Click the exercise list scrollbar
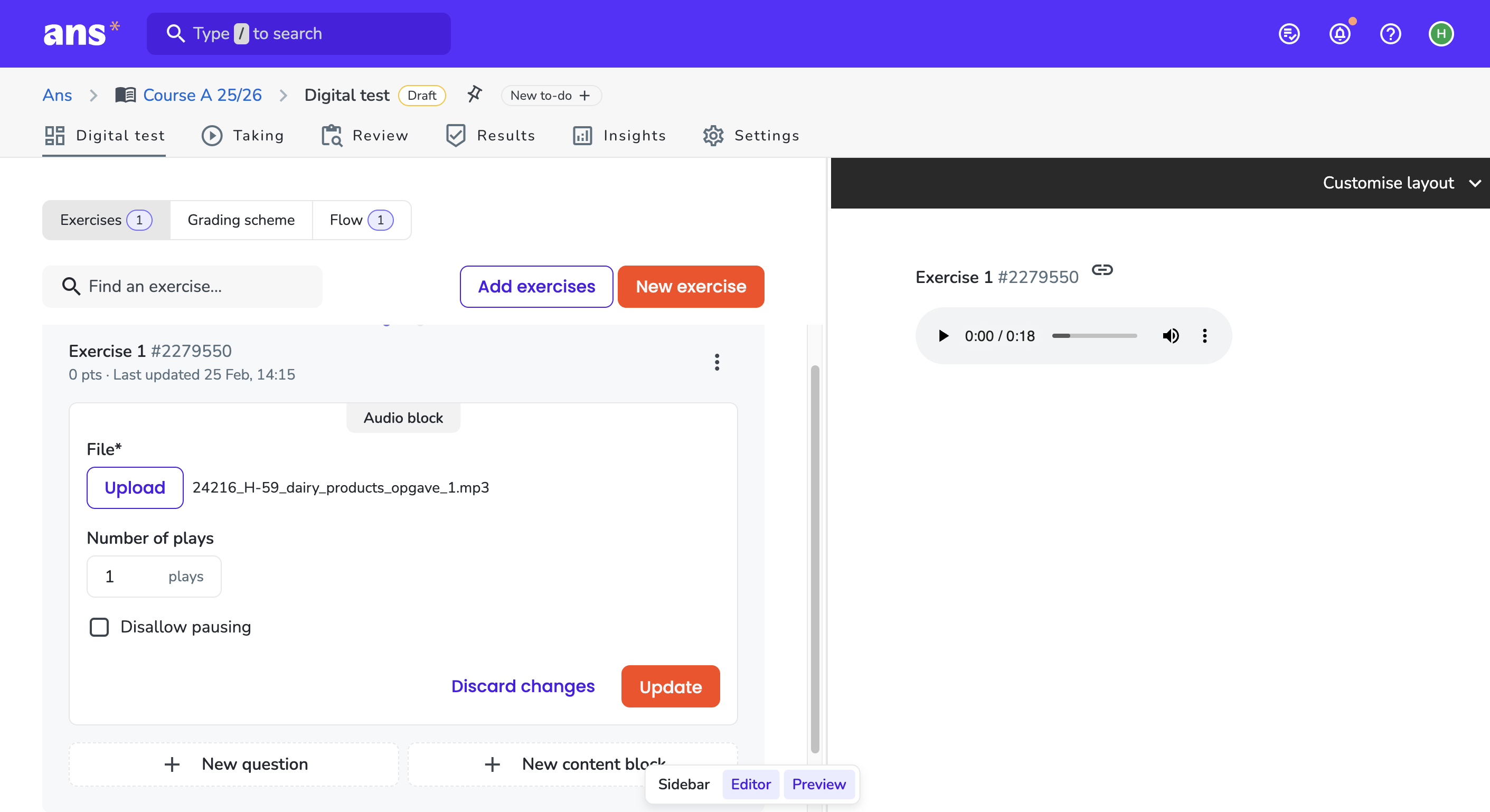 814,558
